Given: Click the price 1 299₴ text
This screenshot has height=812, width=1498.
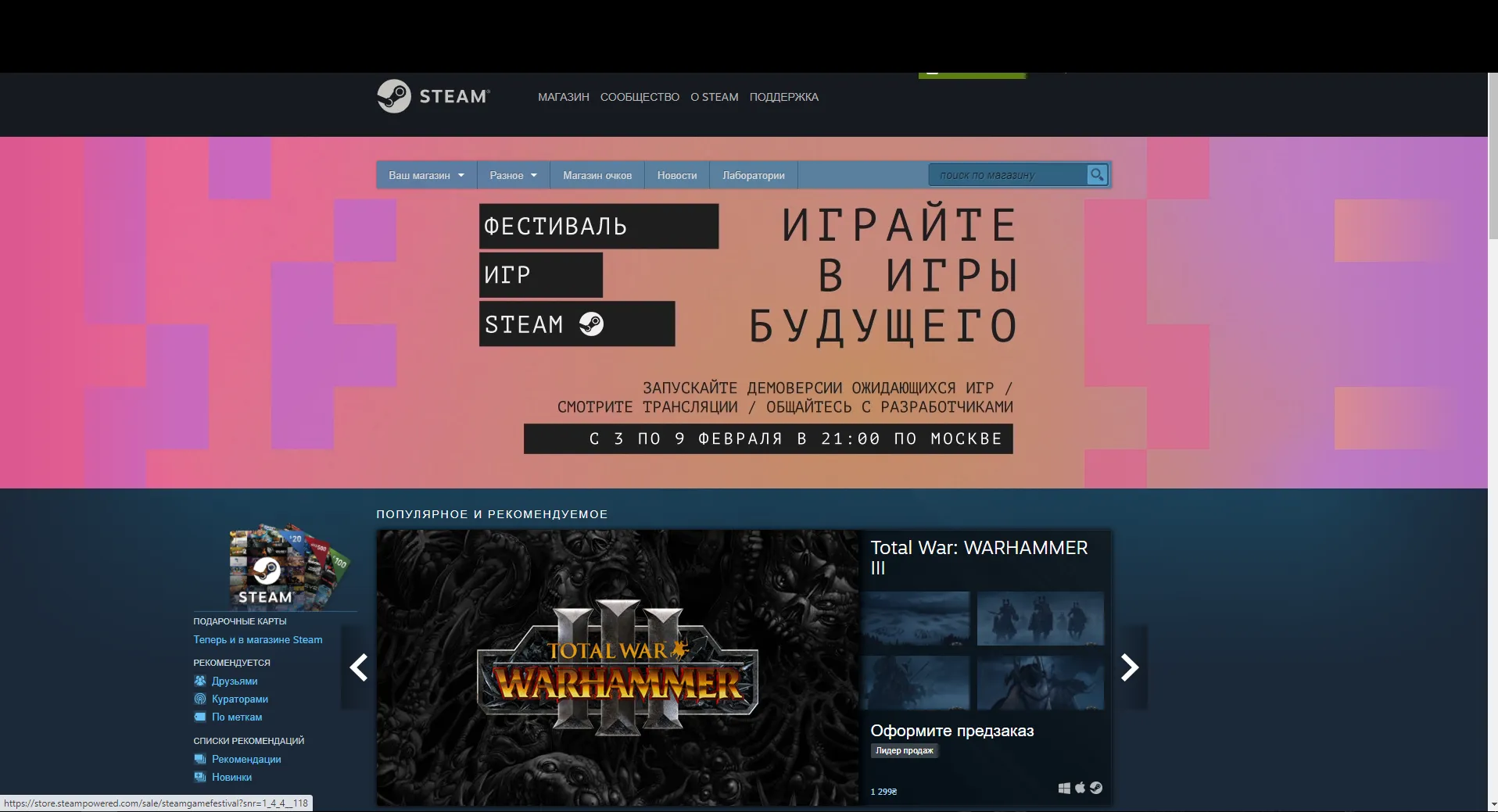Looking at the screenshot, I should click(883, 792).
